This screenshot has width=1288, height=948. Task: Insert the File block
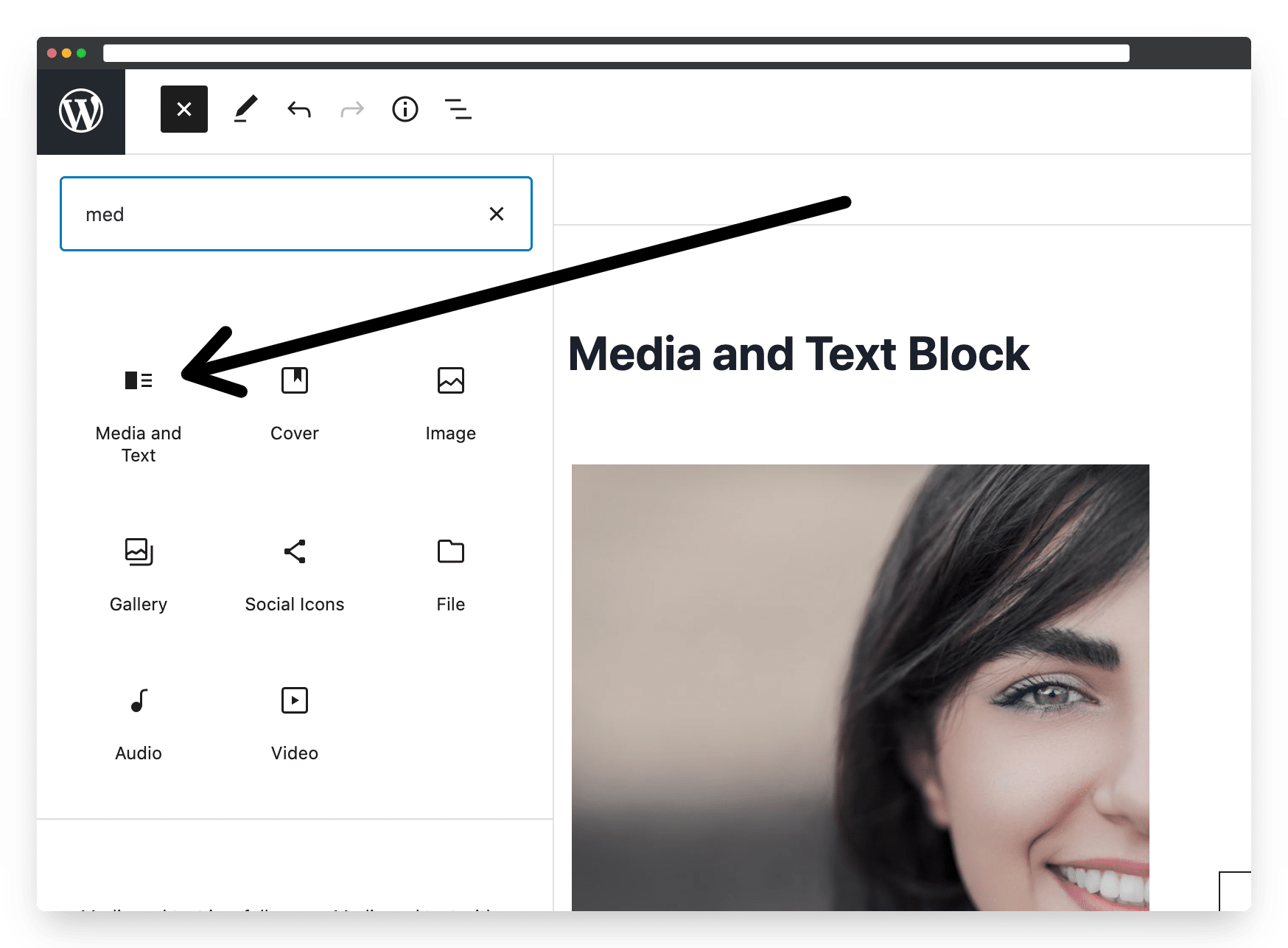coord(451,575)
